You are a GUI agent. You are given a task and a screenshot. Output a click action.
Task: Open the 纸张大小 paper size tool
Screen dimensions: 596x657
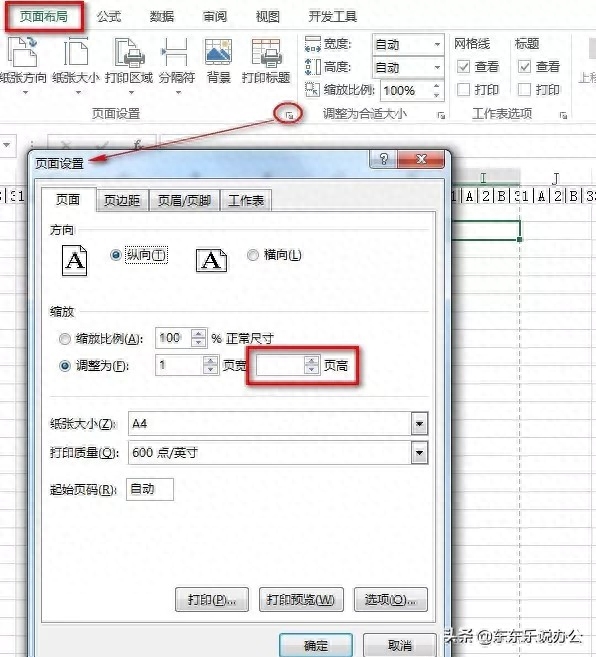(x=76, y=65)
